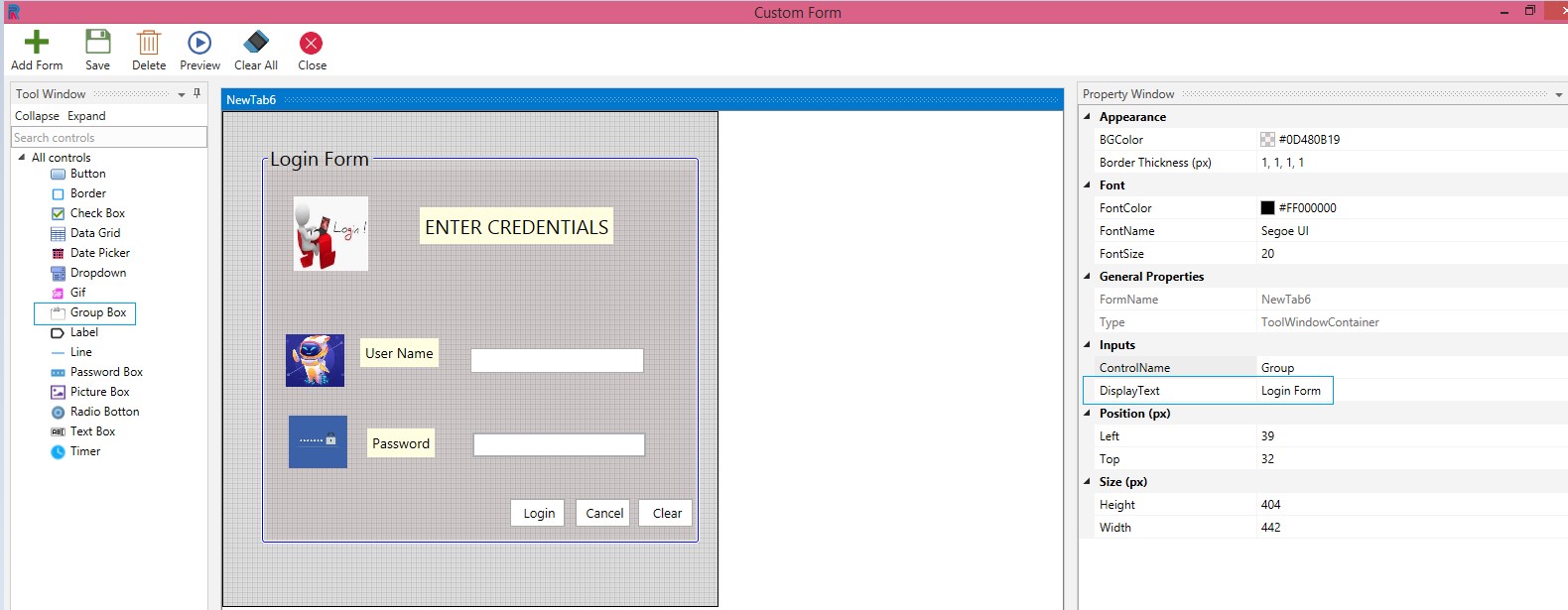Pin the Tool Window panel

[196, 93]
